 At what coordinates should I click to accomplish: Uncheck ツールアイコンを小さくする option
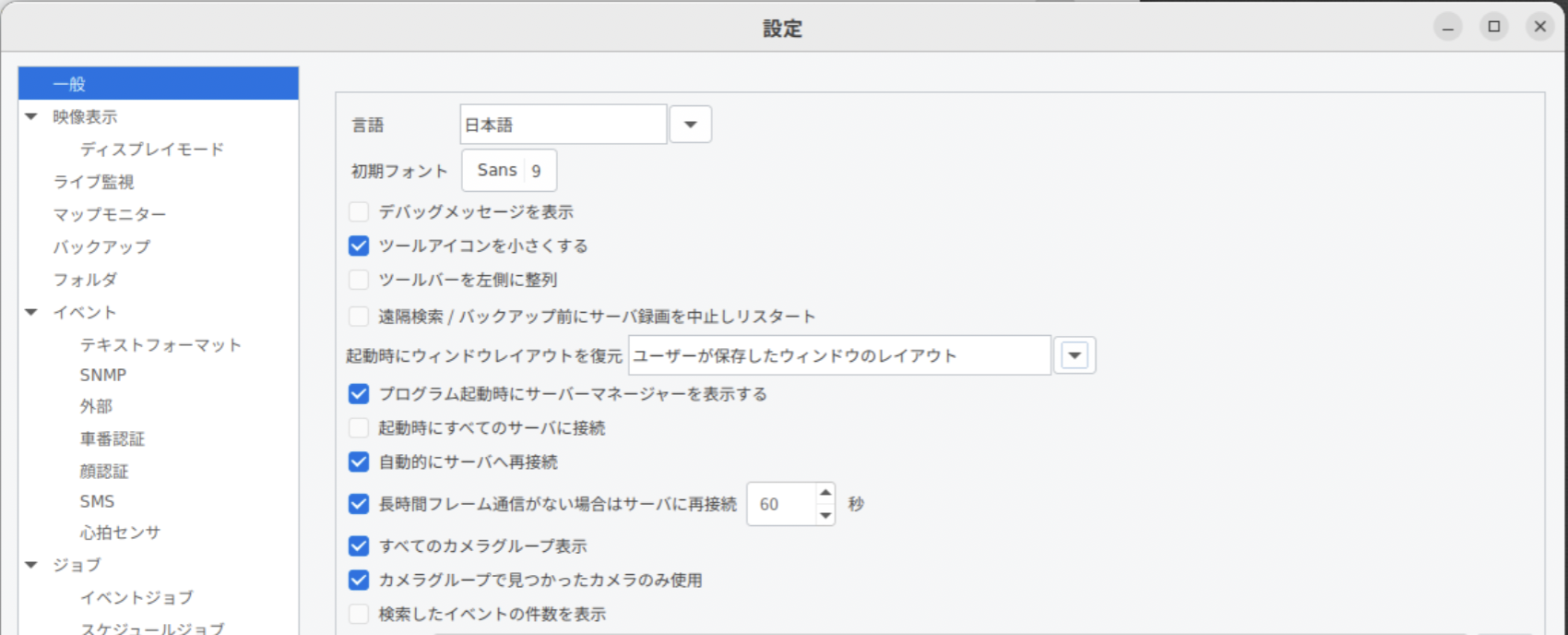tap(359, 246)
